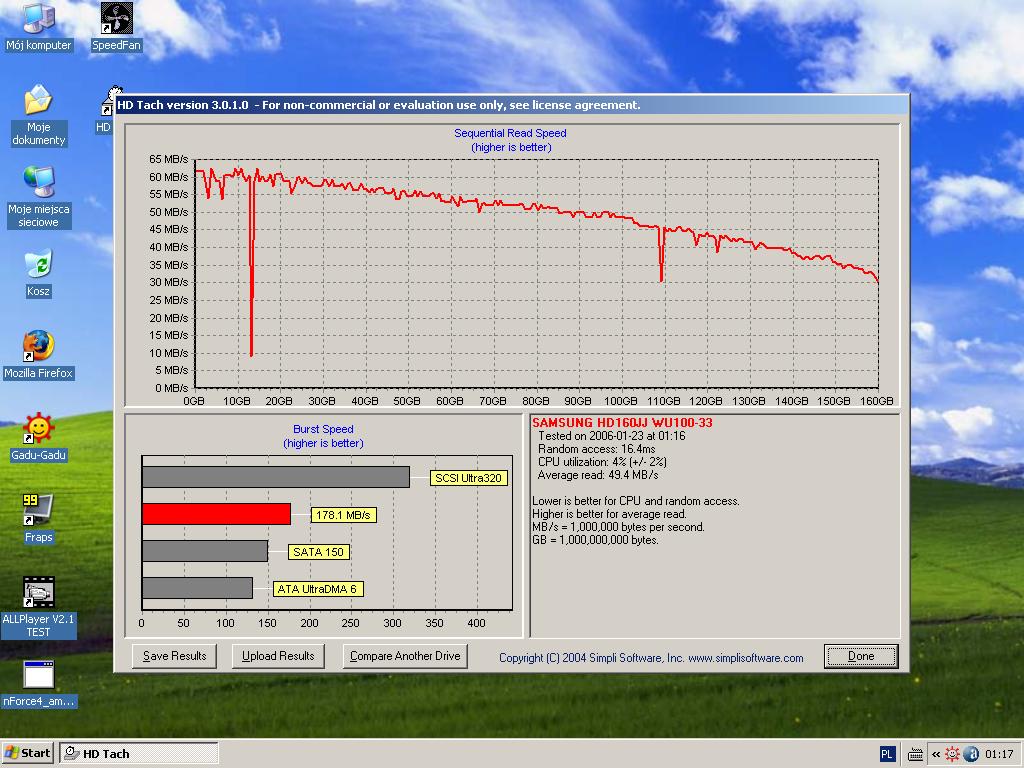Click the Copyright Simpli Software text
The width and height of the screenshot is (1024, 768).
tap(651, 658)
